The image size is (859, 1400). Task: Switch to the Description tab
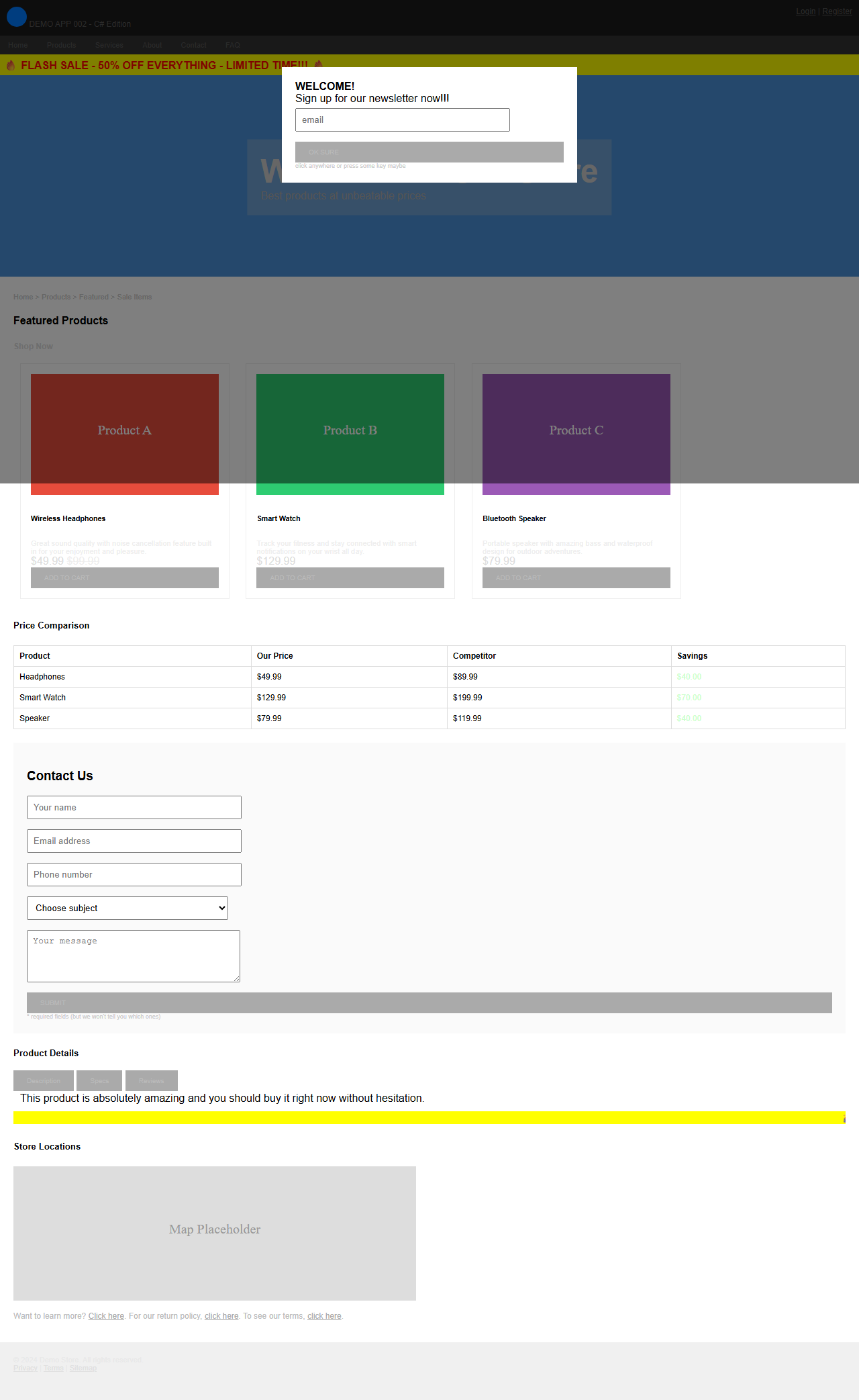coord(44,1080)
